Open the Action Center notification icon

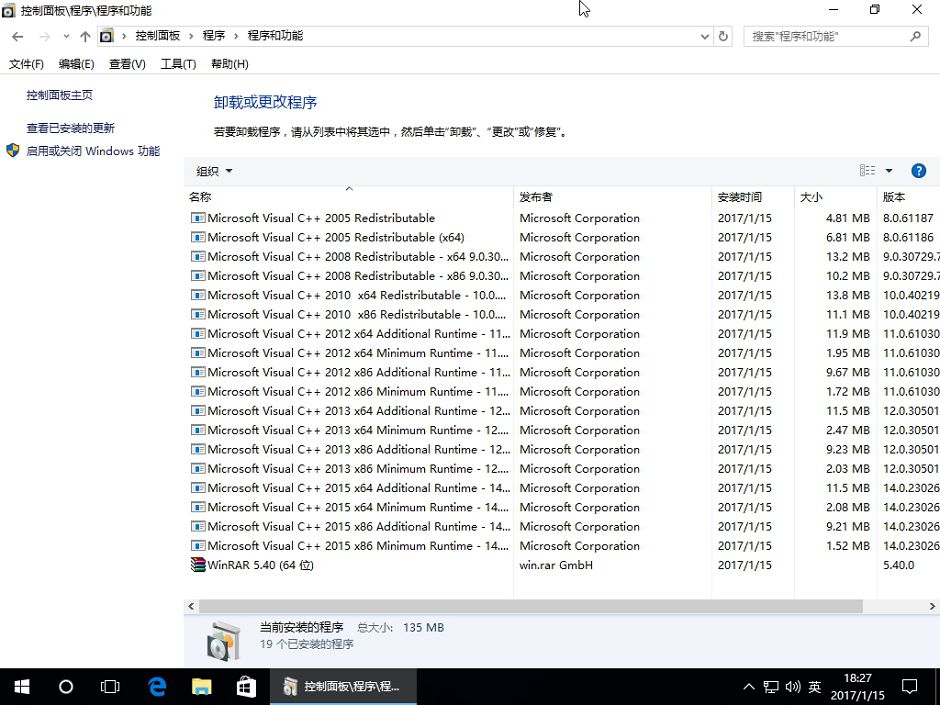pyautogui.click(x=909, y=686)
